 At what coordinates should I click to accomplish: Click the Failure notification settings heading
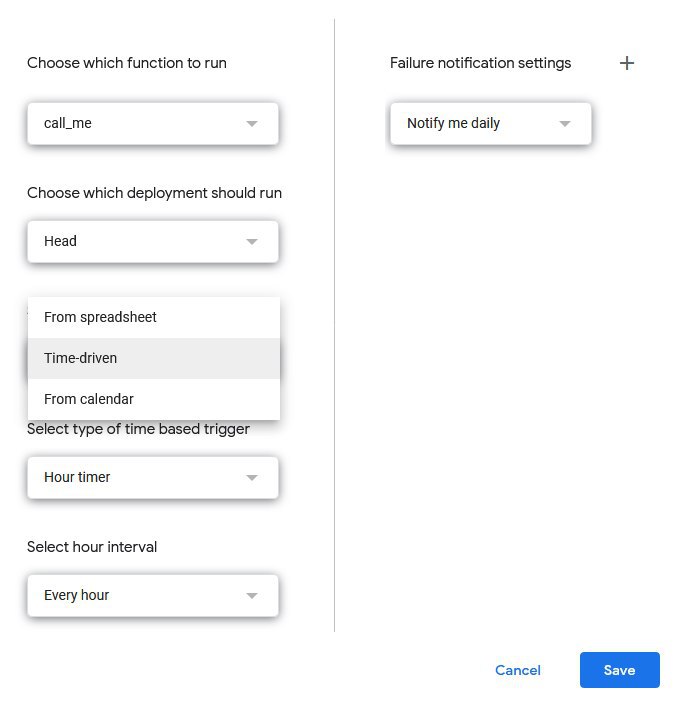pos(480,63)
